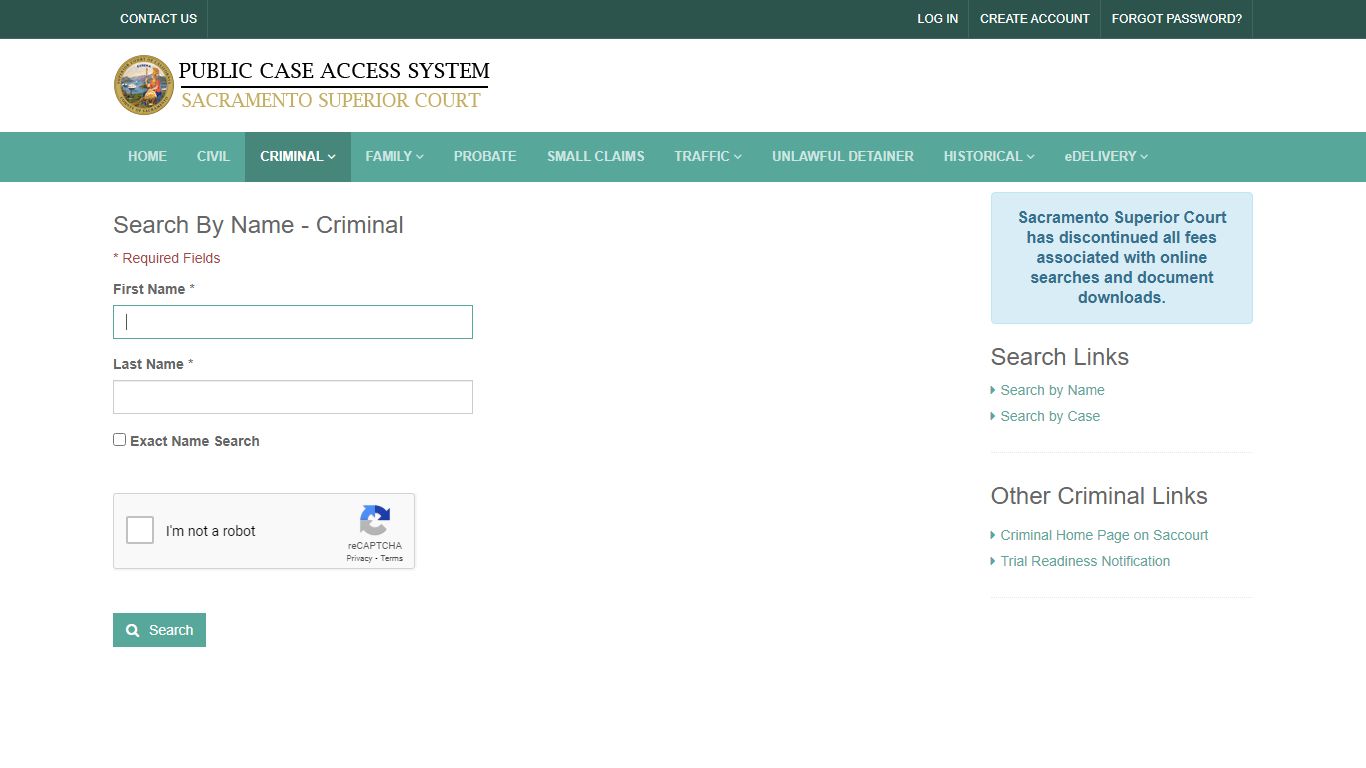Expand the eDELIVERY menu dropdown
This screenshot has height=768, width=1366.
(1106, 156)
